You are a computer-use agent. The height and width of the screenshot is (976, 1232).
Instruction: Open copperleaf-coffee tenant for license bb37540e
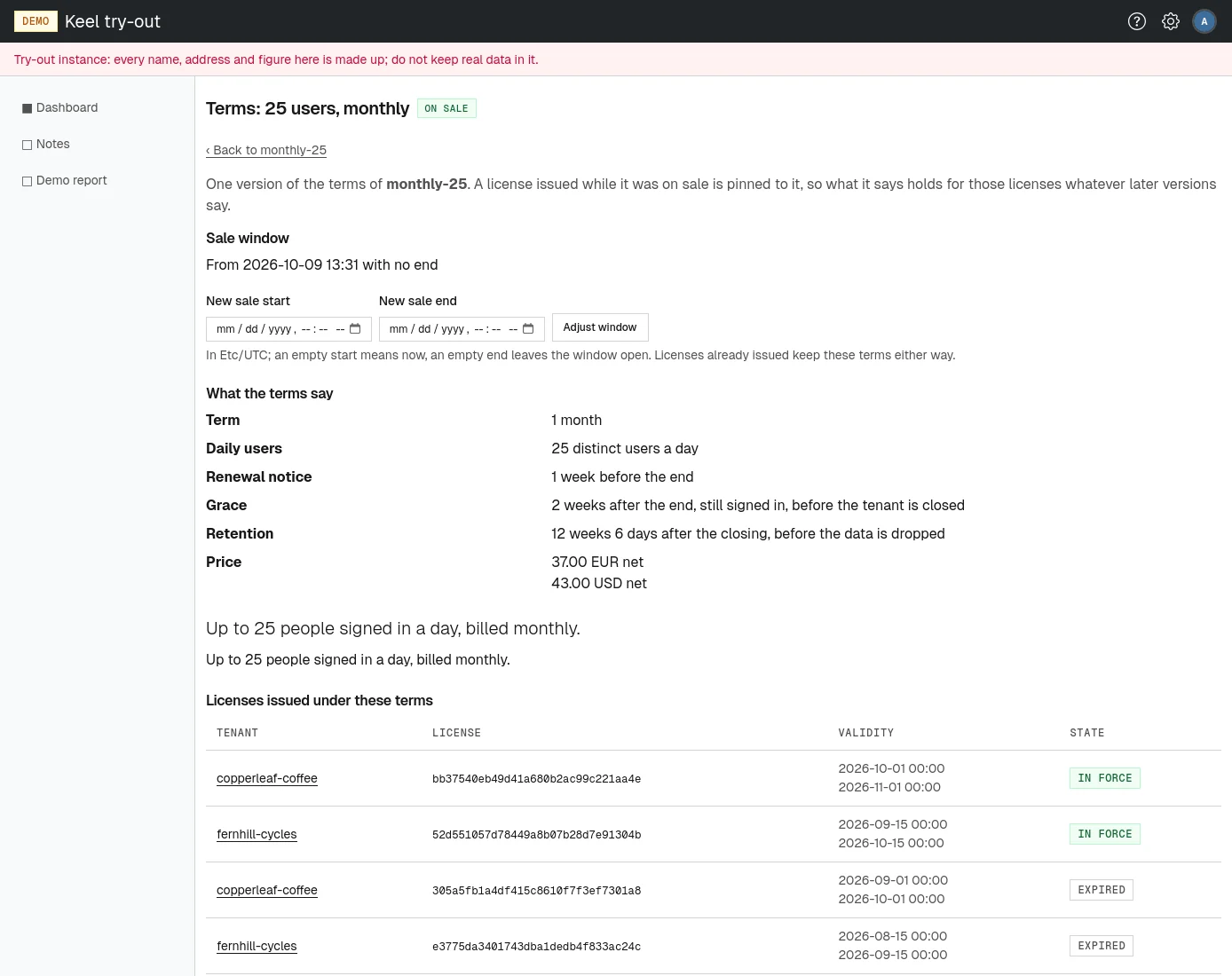(267, 778)
